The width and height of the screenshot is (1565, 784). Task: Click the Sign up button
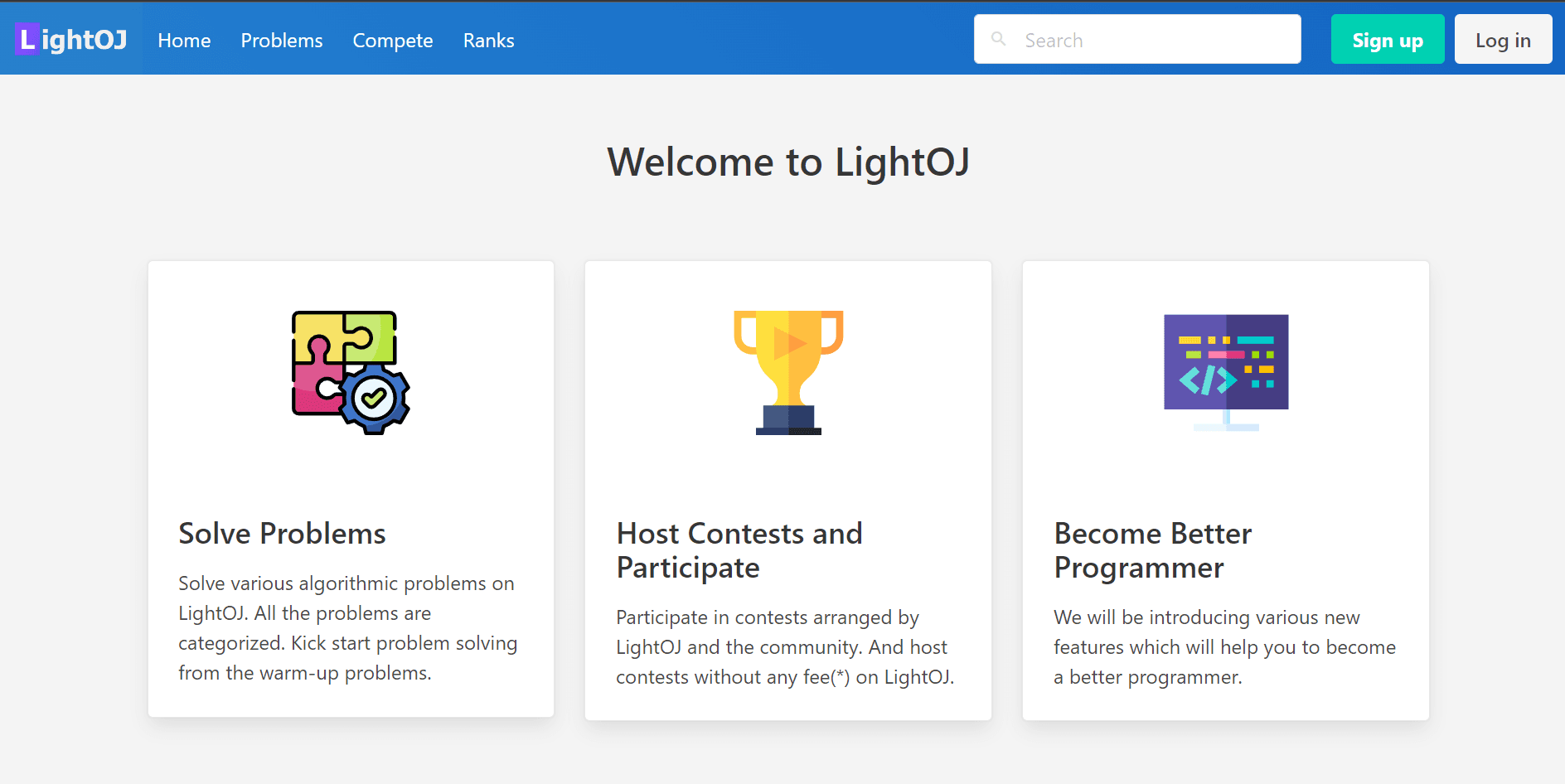[1388, 39]
